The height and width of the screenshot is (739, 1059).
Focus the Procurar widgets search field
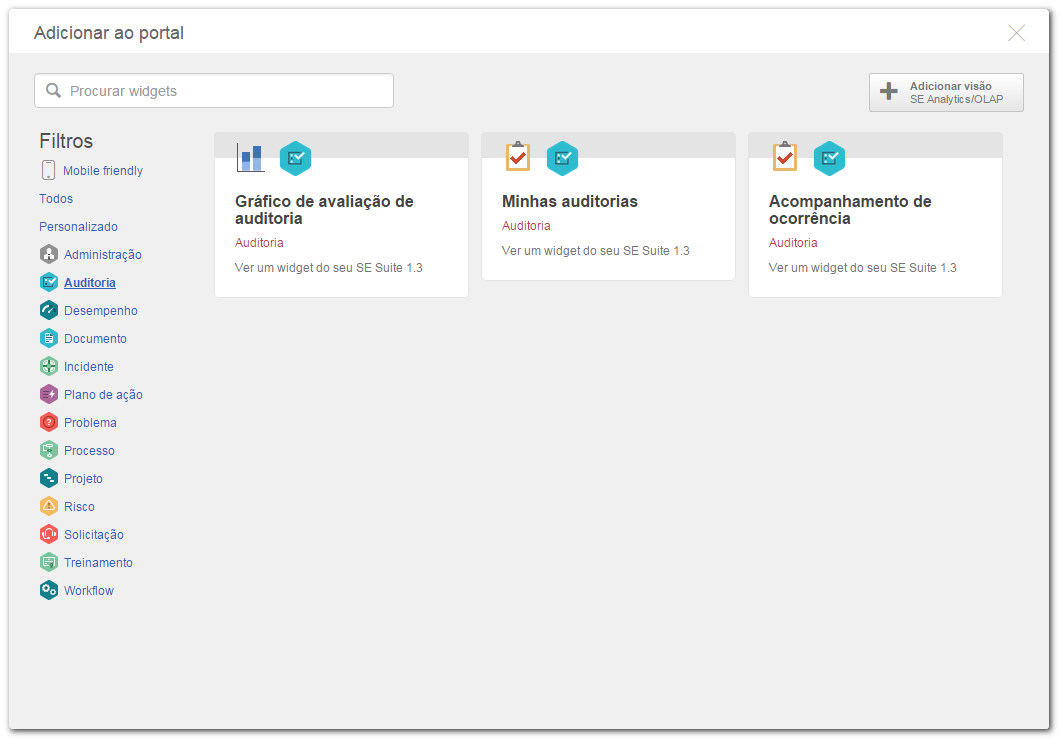click(214, 91)
